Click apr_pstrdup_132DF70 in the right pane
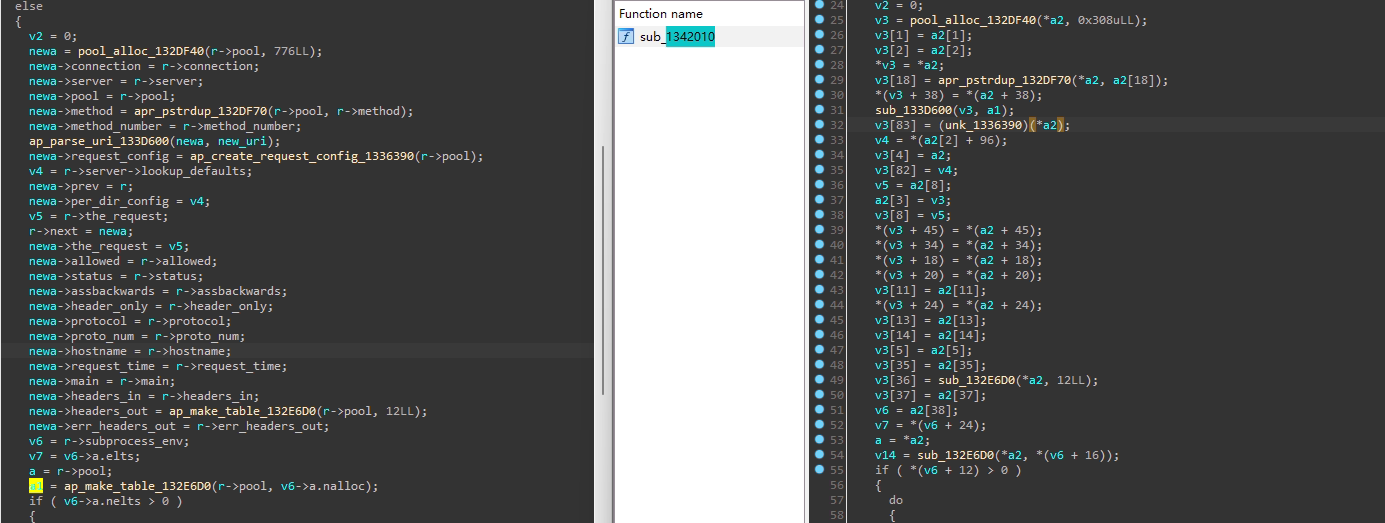 click(1009, 80)
